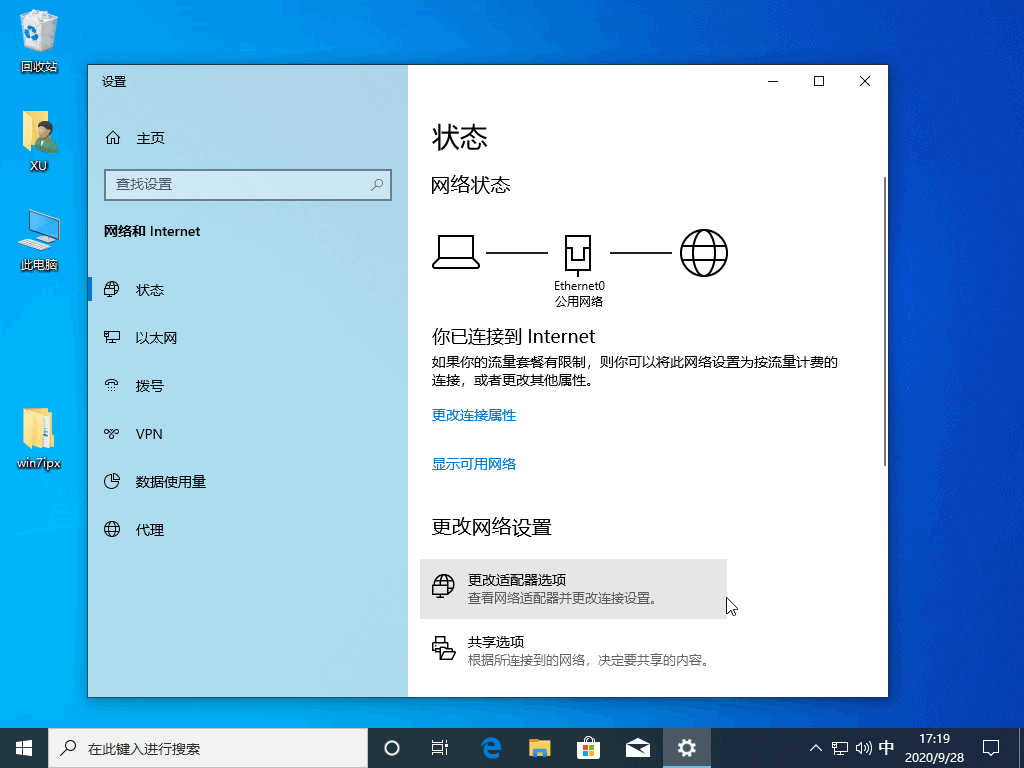Select the 拨号 dial-up phone icon
1024x768 pixels.
(x=112, y=385)
